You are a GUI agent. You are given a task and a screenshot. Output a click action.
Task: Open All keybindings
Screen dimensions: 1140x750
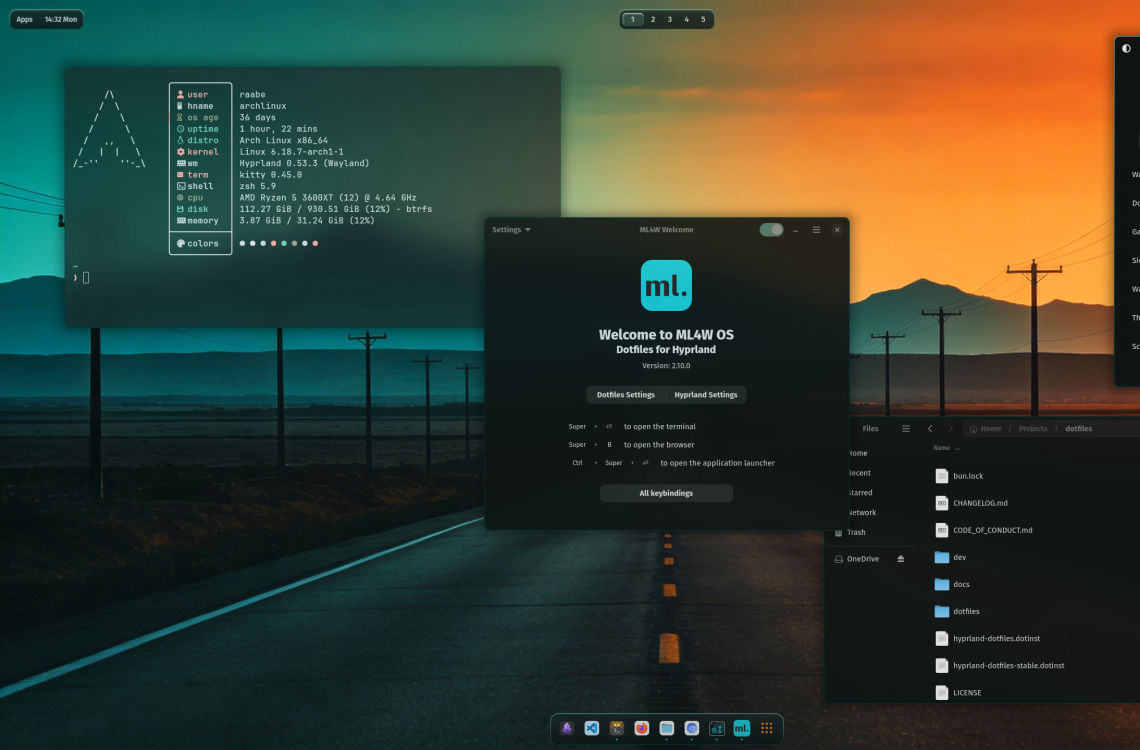pos(666,493)
